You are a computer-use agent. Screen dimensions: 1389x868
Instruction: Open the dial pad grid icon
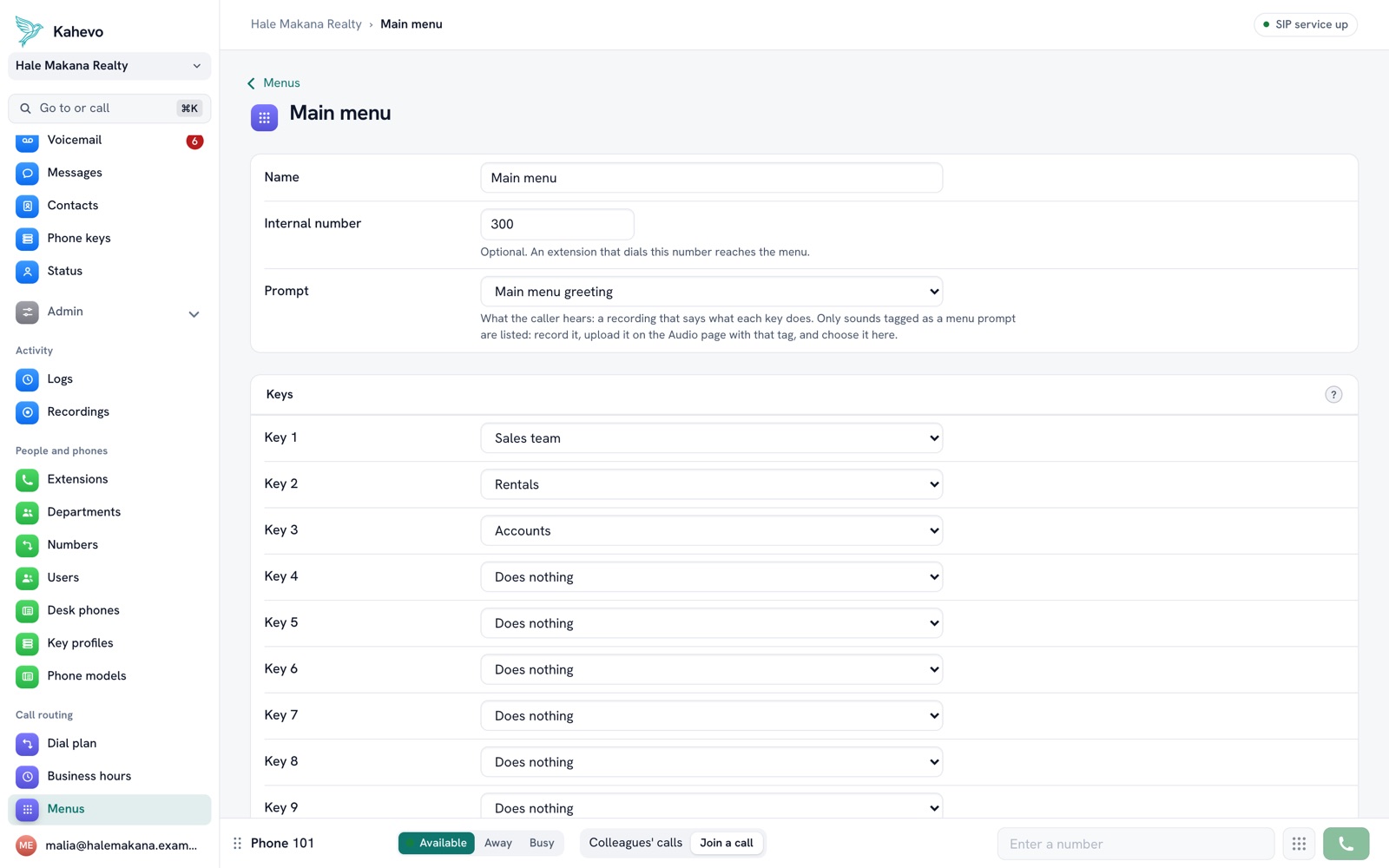click(1299, 844)
